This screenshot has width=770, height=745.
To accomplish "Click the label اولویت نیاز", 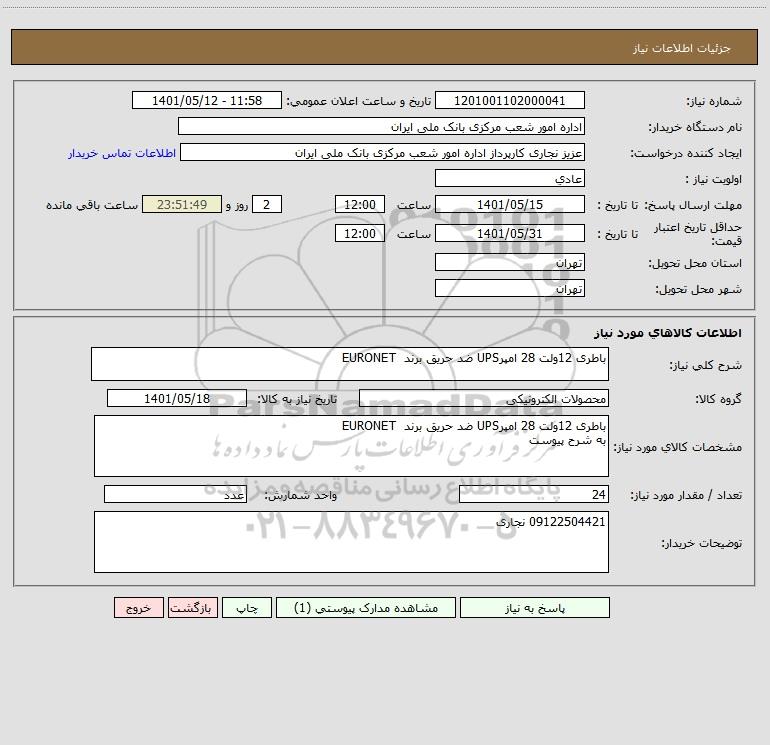I will (x=714, y=180).
